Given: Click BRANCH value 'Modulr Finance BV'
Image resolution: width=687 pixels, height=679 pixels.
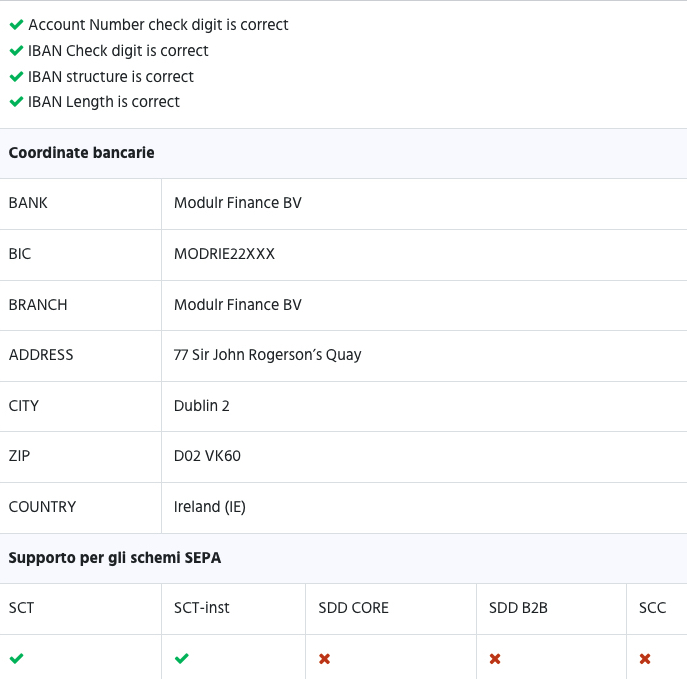Looking at the screenshot, I should click(237, 304).
